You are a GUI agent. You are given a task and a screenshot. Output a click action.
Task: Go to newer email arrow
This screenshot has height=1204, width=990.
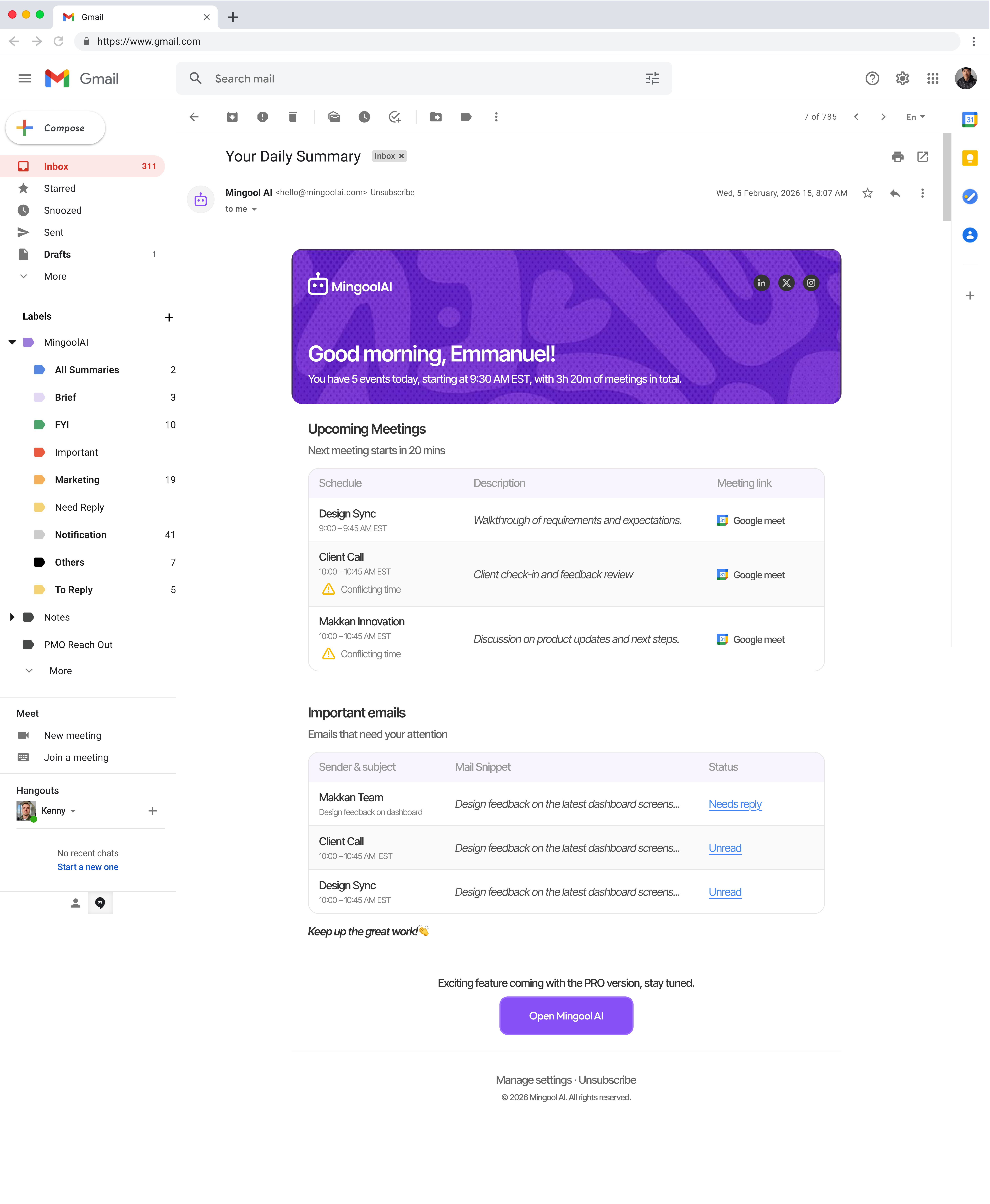(x=856, y=117)
